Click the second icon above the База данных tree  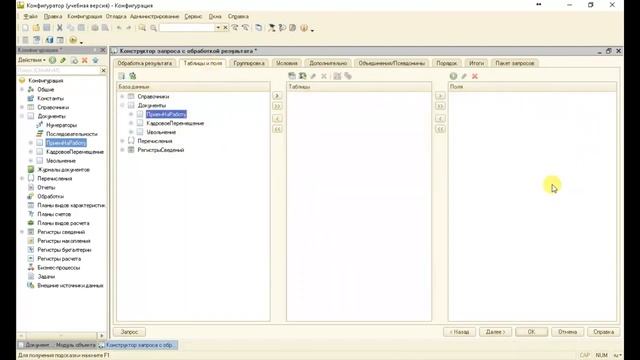pyautogui.click(x=133, y=76)
